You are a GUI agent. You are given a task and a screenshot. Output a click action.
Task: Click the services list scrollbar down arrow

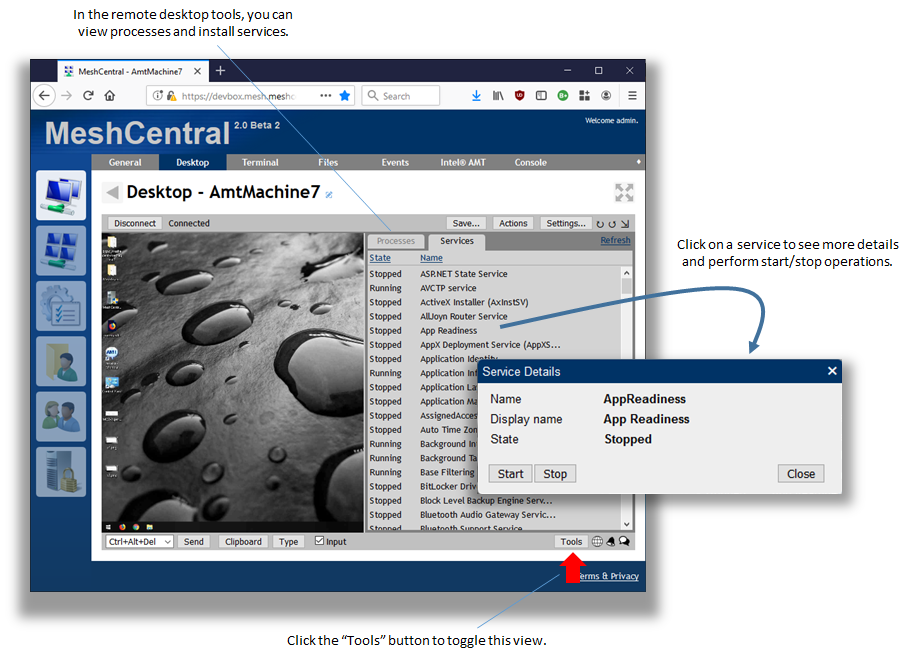coord(627,524)
